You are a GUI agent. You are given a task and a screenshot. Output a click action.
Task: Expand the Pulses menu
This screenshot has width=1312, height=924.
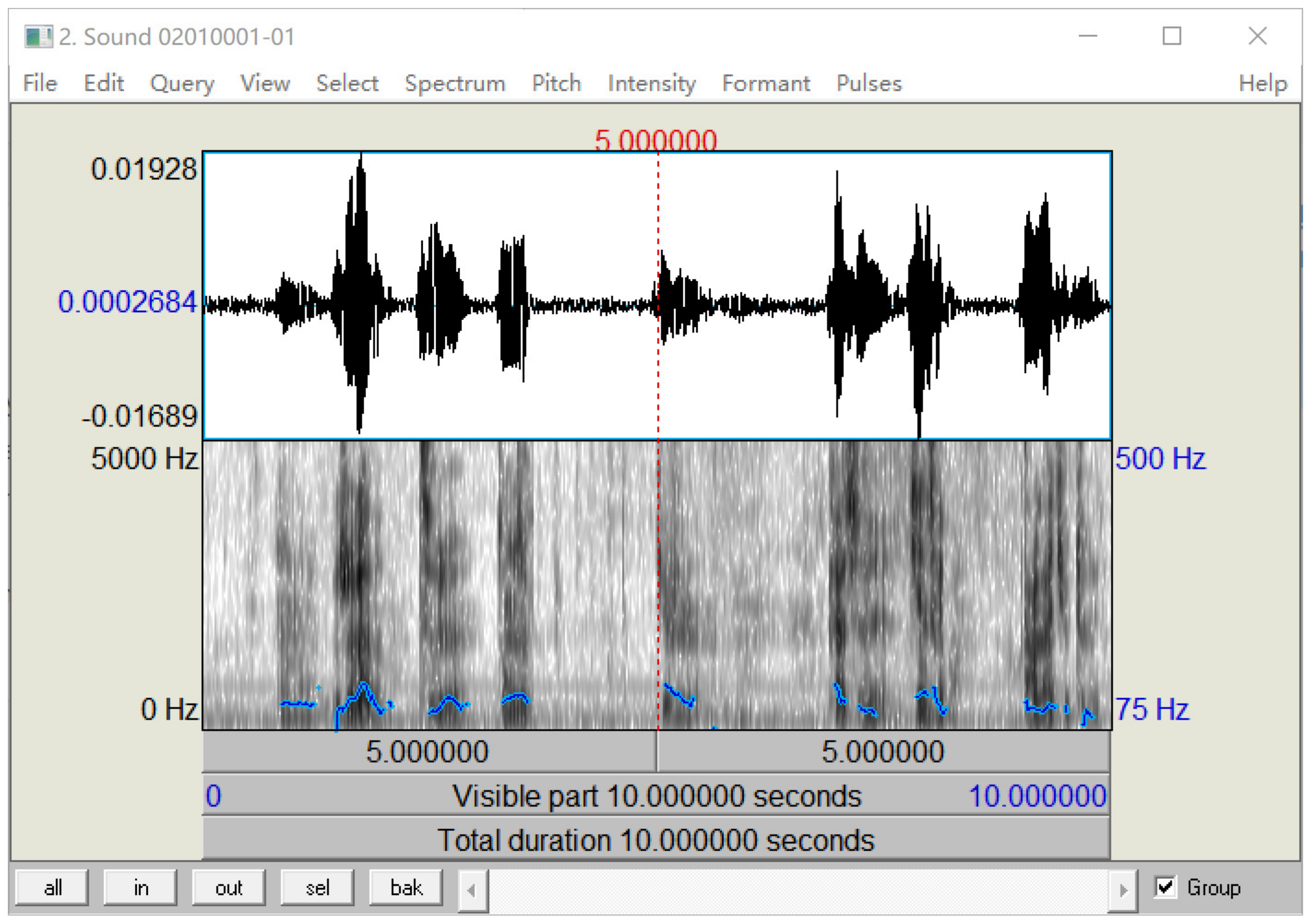(x=869, y=83)
